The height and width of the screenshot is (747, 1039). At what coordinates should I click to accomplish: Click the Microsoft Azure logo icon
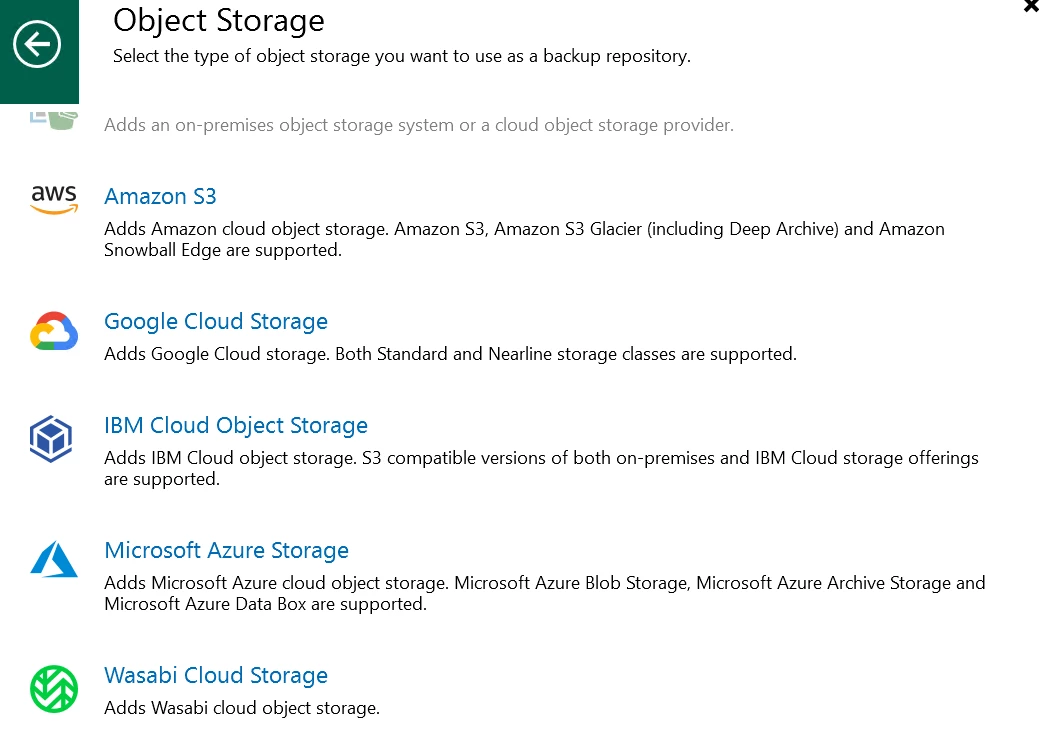54,559
